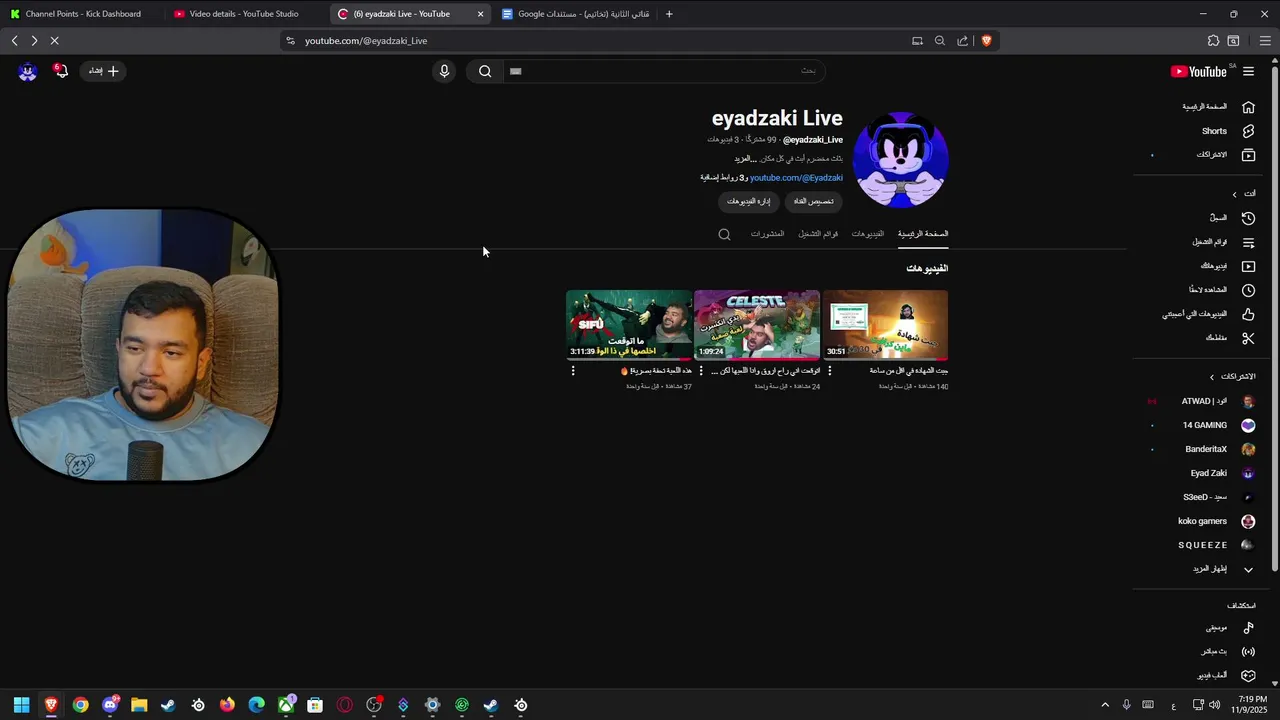1280x720 pixels.
Task: Open Your Videos sidebar icon
Action: pos(1248,266)
